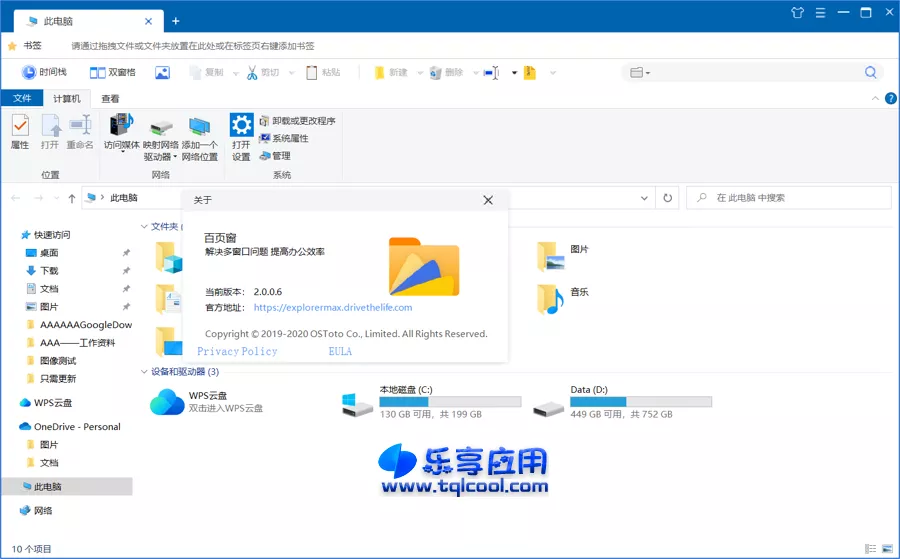Open the File (文件) ribbon tab

click(x=22, y=99)
